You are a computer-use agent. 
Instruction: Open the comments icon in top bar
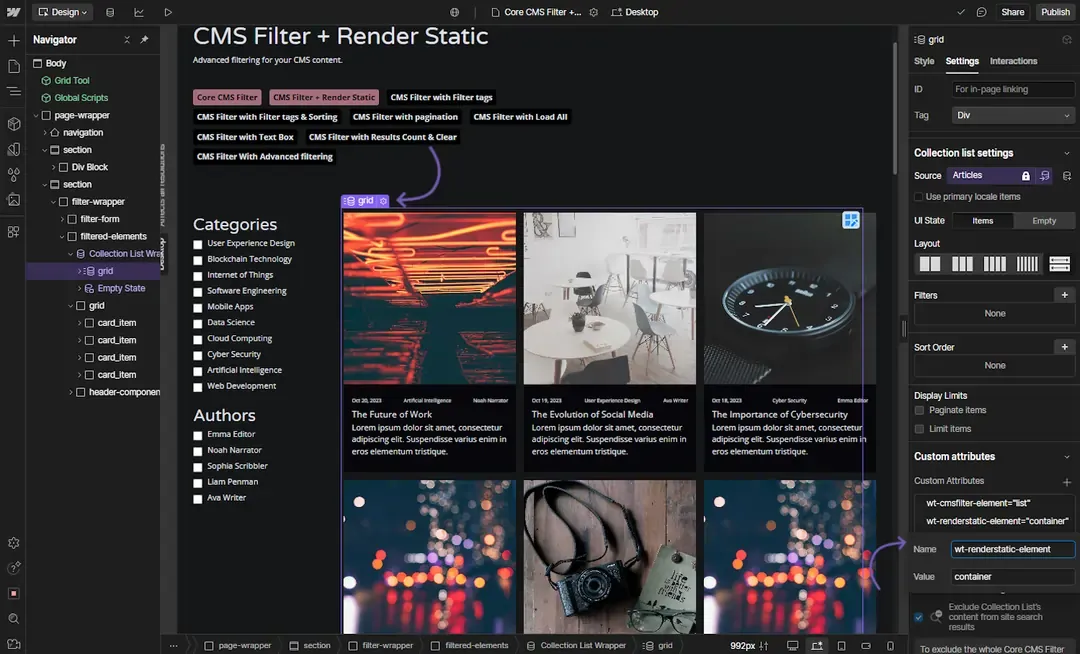(982, 12)
